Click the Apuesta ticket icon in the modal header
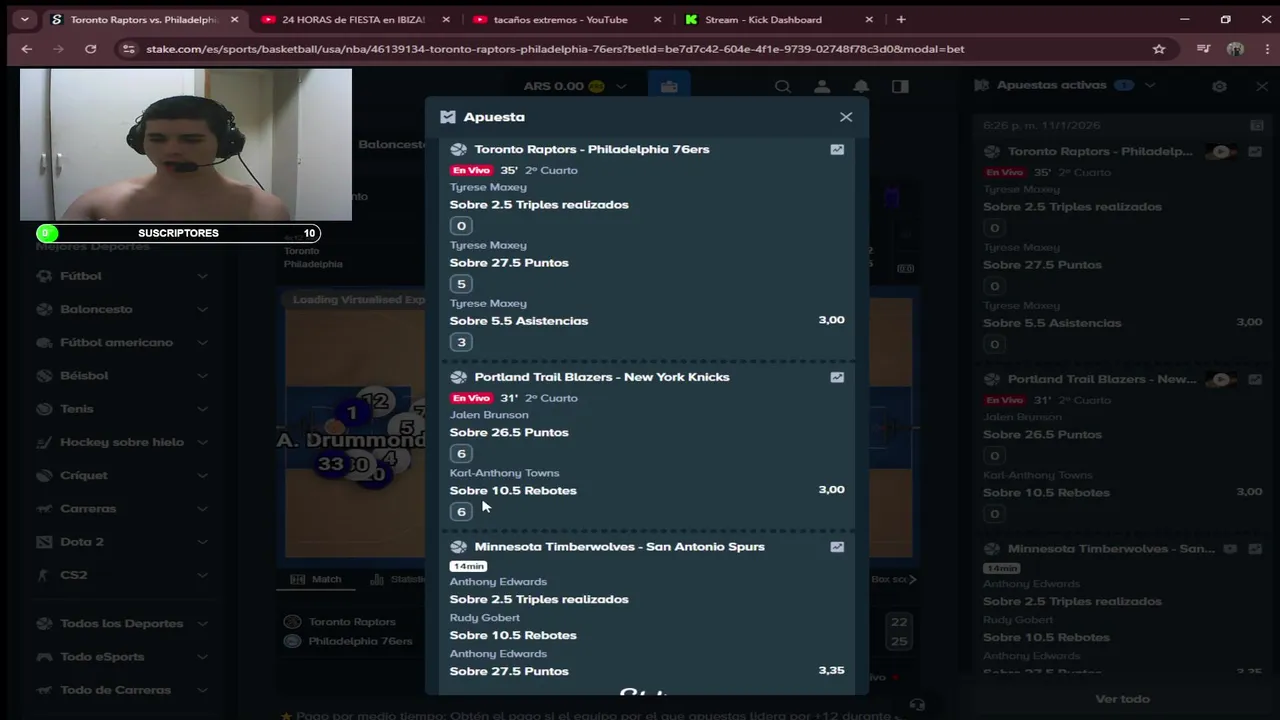The image size is (1280, 720). pyautogui.click(x=448, y=117)
